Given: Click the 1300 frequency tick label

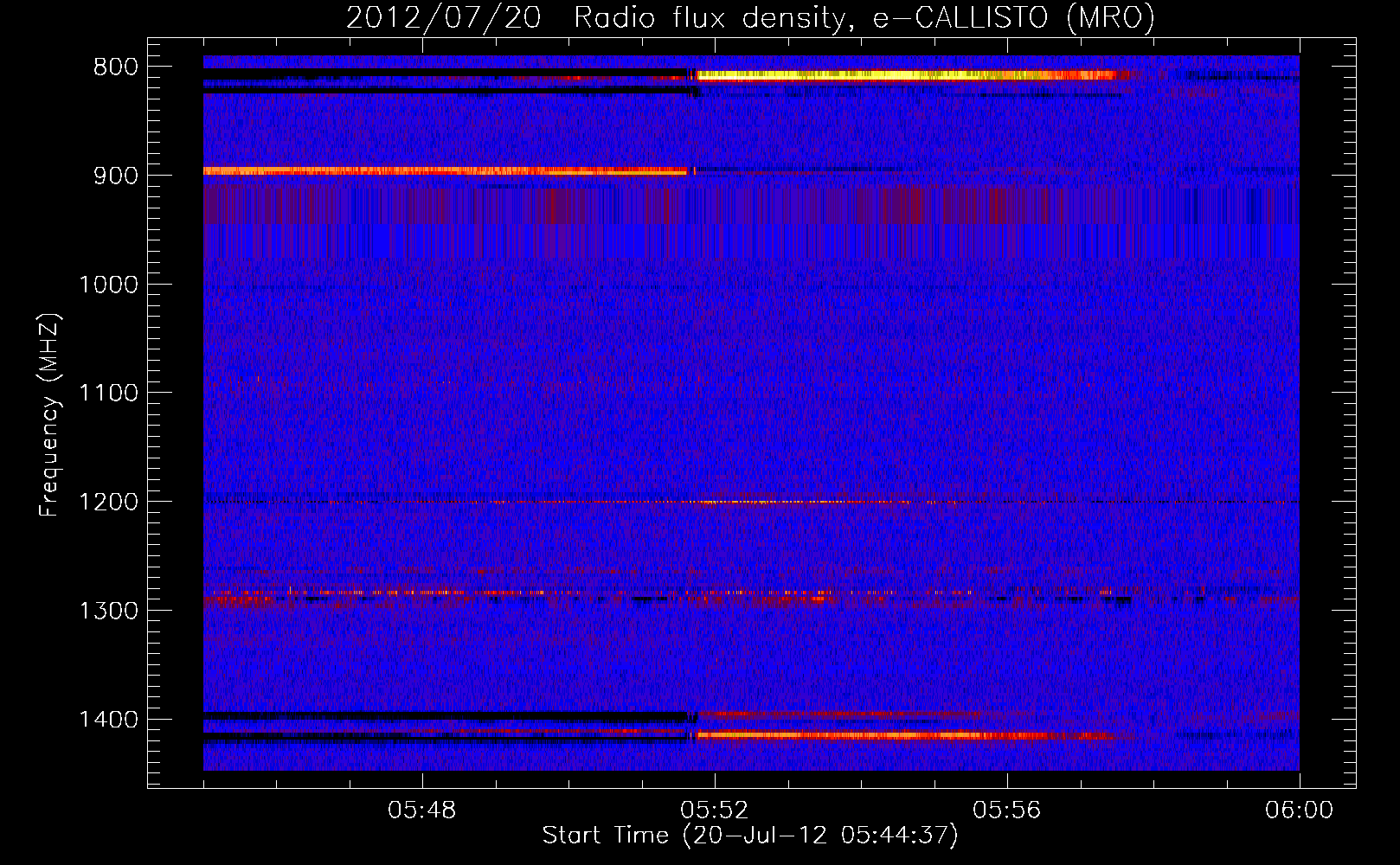Looking at the screenshot, I should click(108, 611).
